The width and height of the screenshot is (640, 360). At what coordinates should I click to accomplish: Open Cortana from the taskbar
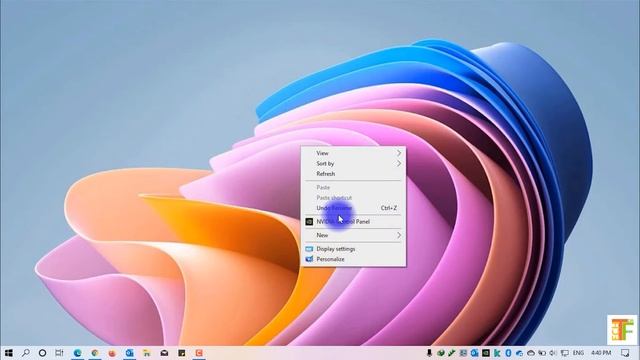[x=42, y=353]
